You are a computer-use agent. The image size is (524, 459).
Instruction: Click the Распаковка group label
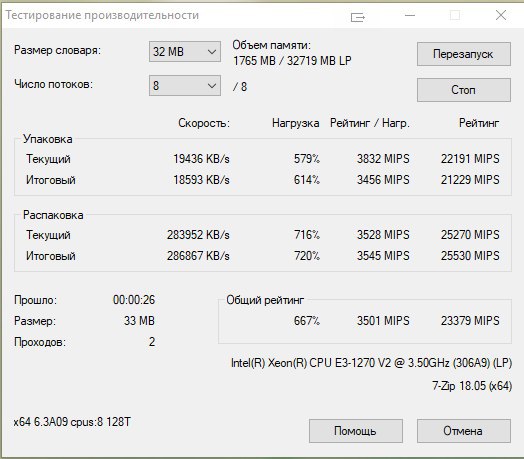tap(53, 215)
